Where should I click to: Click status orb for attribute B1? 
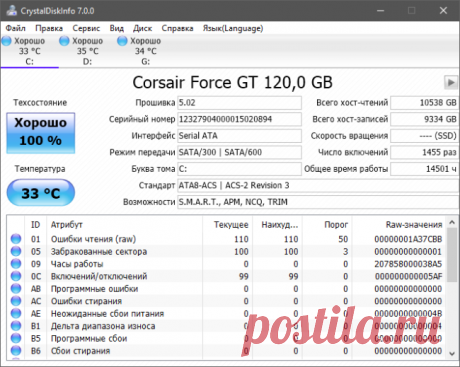pos(16,326)
